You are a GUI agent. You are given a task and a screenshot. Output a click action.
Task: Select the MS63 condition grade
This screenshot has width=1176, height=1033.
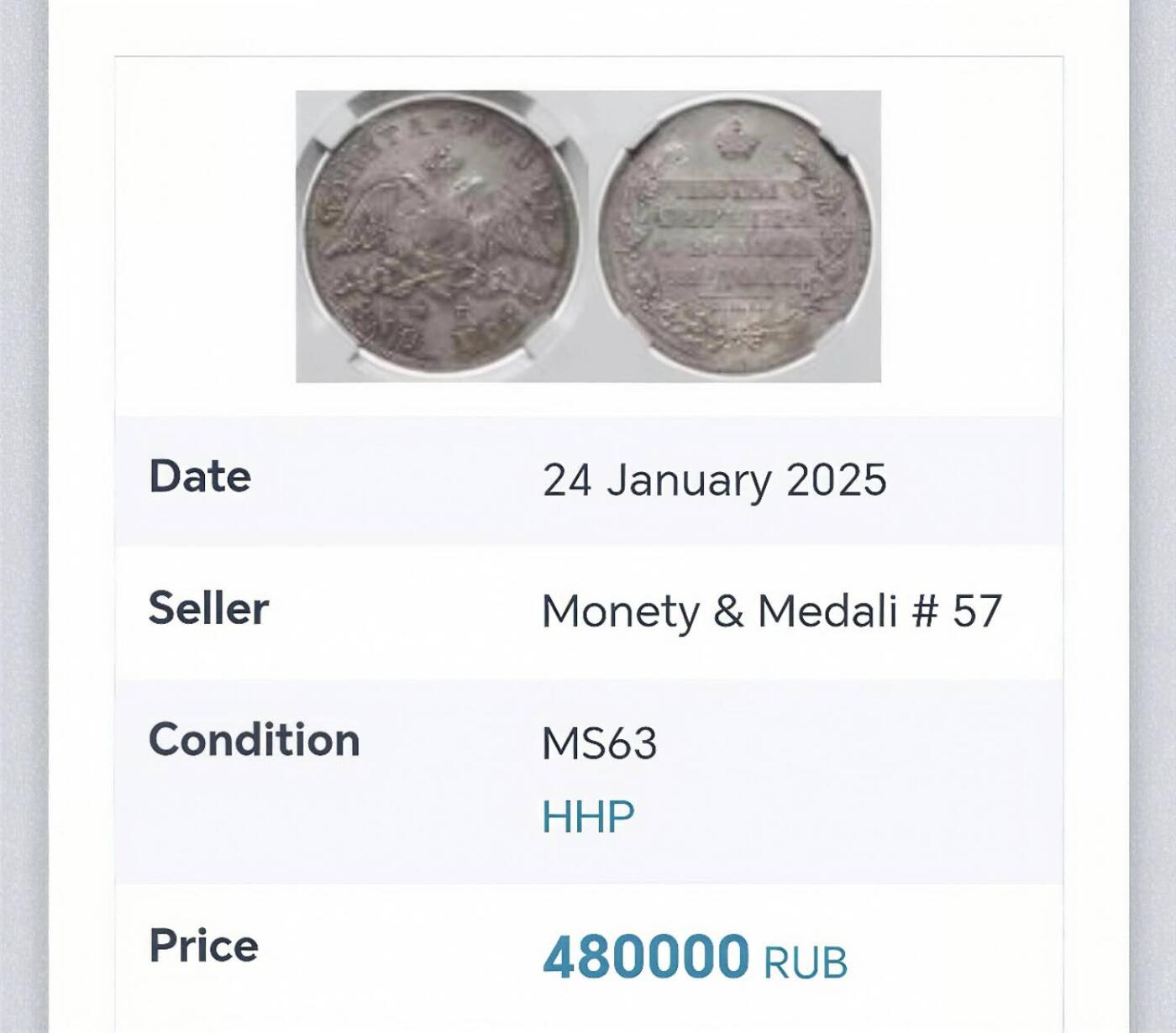click(599, 743)
